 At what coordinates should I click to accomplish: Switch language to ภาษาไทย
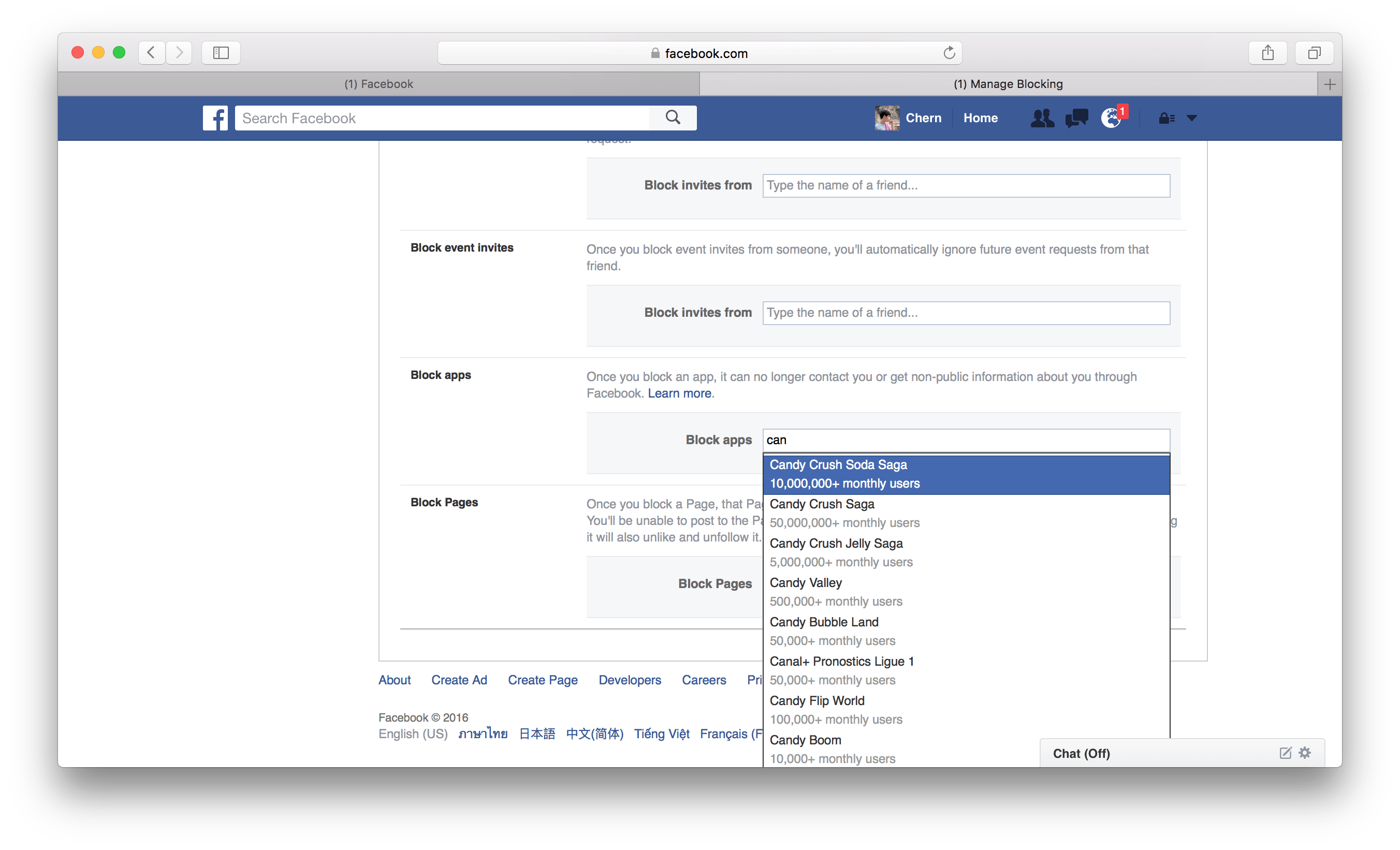[x=483, y=734]
